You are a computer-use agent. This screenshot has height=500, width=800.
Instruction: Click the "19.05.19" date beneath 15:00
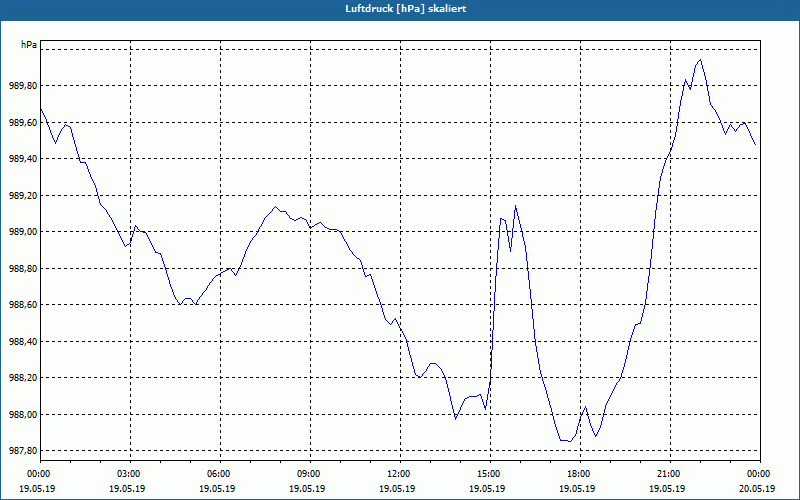(487, 488)
